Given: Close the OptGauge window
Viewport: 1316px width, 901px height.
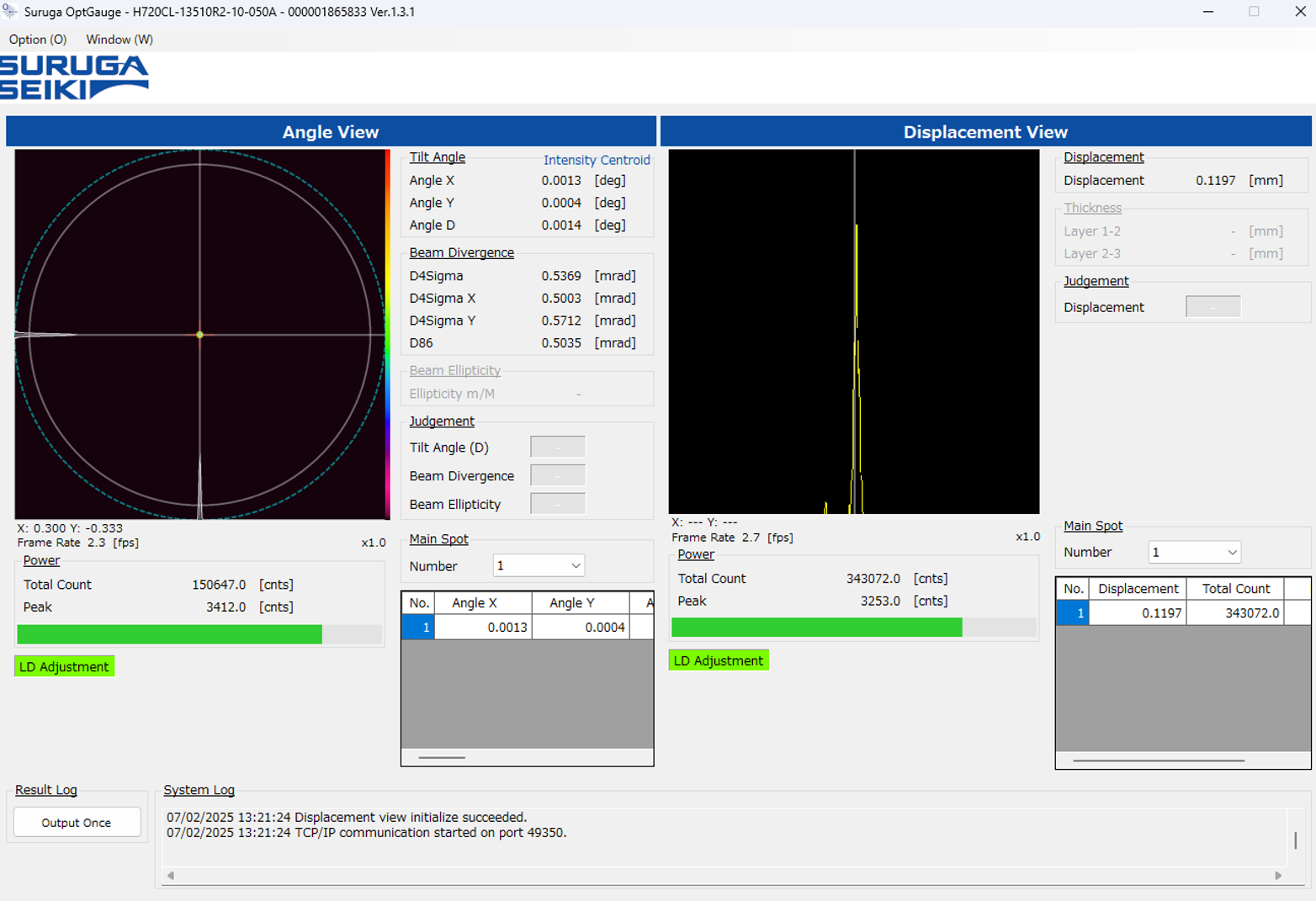Looking at the screenshot, I should 1300,12.
